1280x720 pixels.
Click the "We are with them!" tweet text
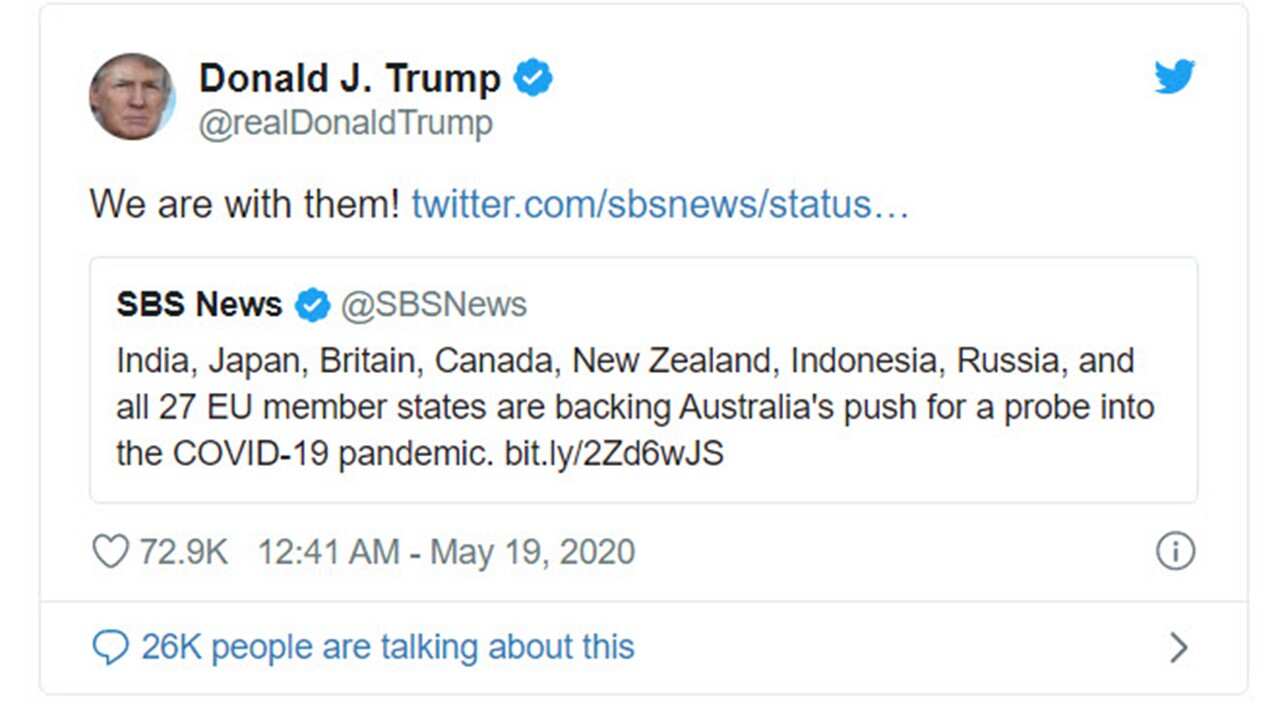pos(245,204)
